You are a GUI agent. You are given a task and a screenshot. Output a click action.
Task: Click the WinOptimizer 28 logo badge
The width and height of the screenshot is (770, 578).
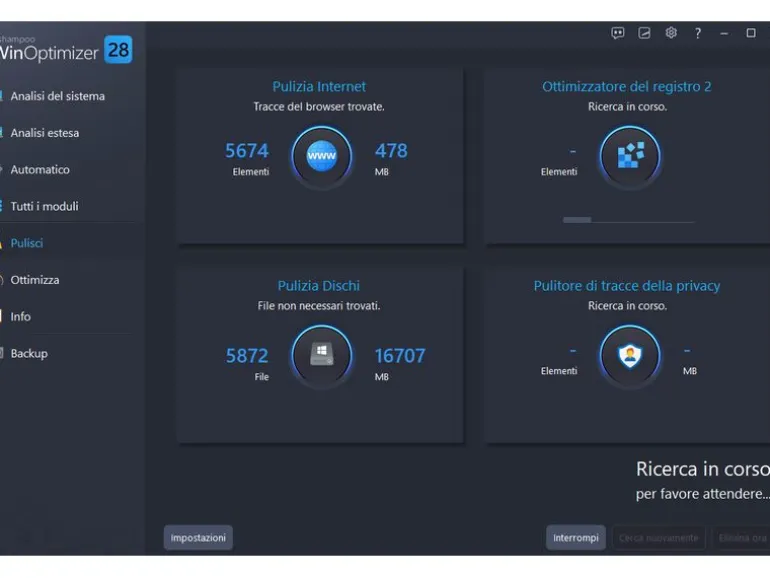point(118,50)
